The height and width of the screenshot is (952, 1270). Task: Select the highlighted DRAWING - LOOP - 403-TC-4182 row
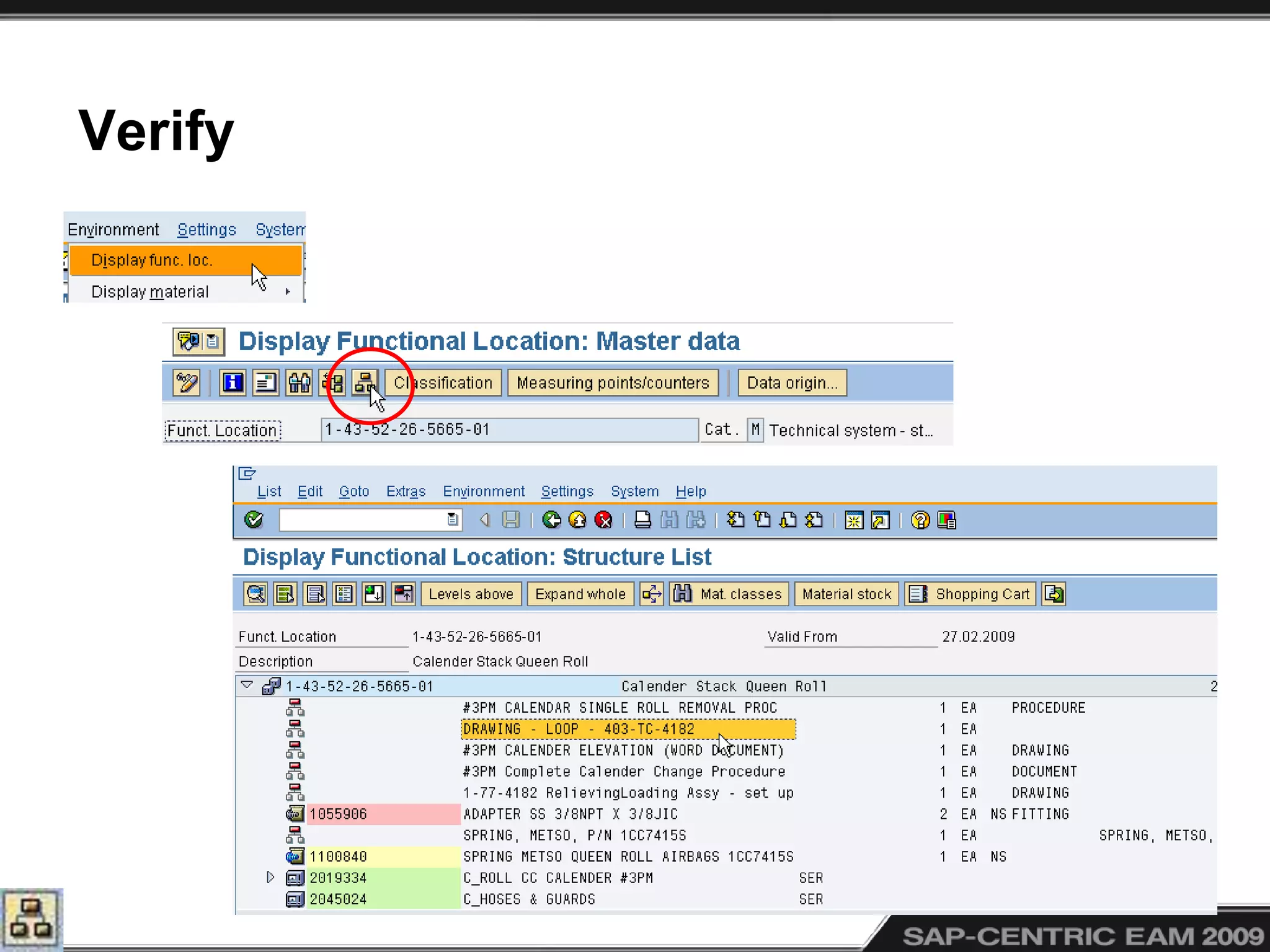click(x=628, y=729)
